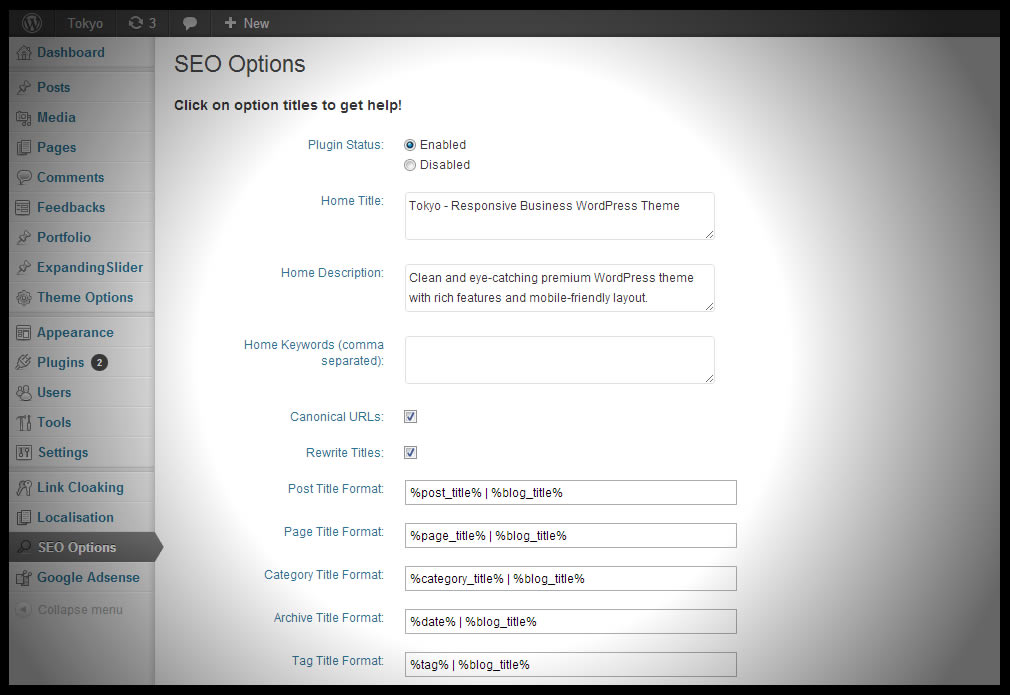Click into the Home Keywords text area
Screen dimensions: 1010x695
tap(559, 359)
